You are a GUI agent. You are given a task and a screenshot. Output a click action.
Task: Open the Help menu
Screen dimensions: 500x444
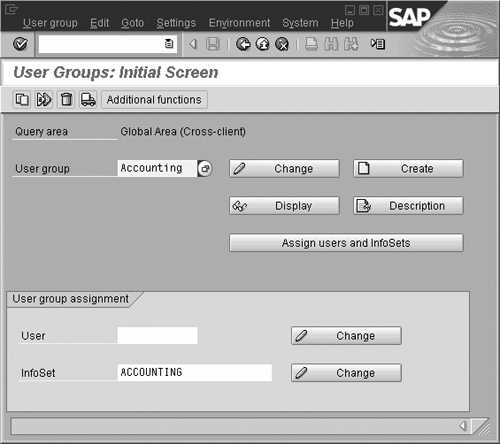[x=342, y=23]
